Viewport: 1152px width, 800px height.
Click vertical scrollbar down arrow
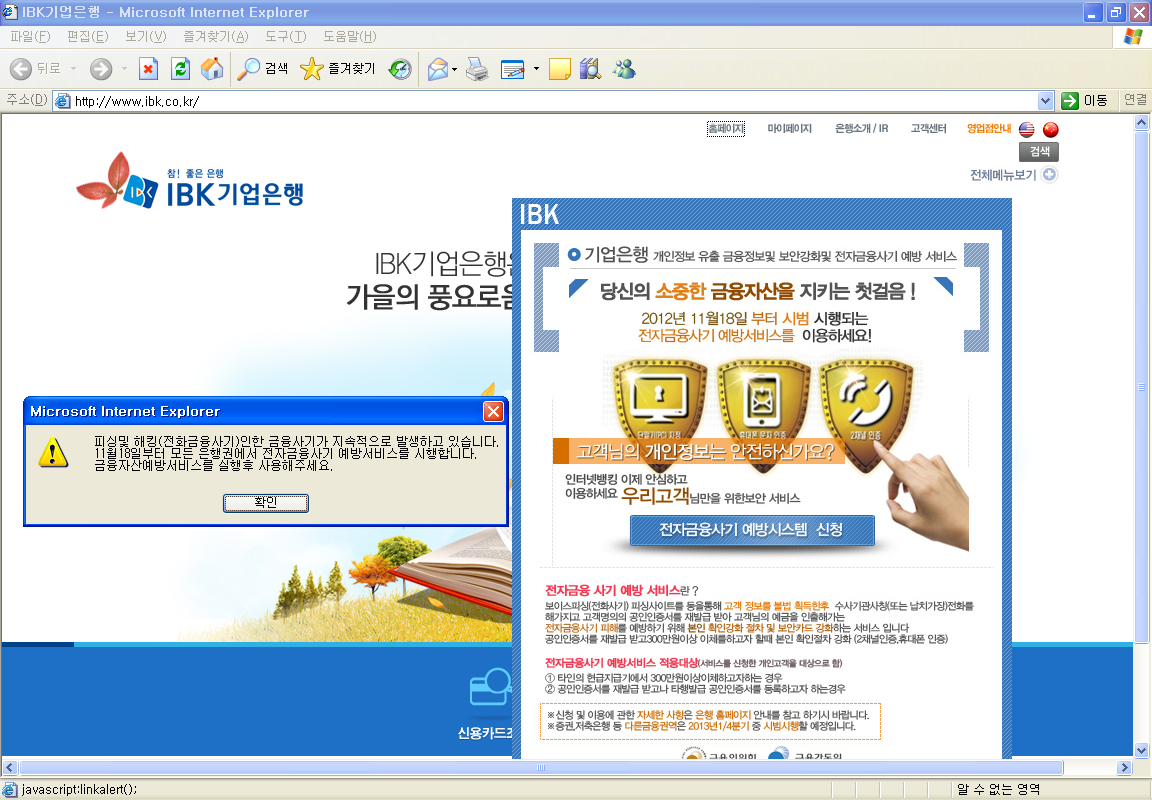tap(1141, 750)
